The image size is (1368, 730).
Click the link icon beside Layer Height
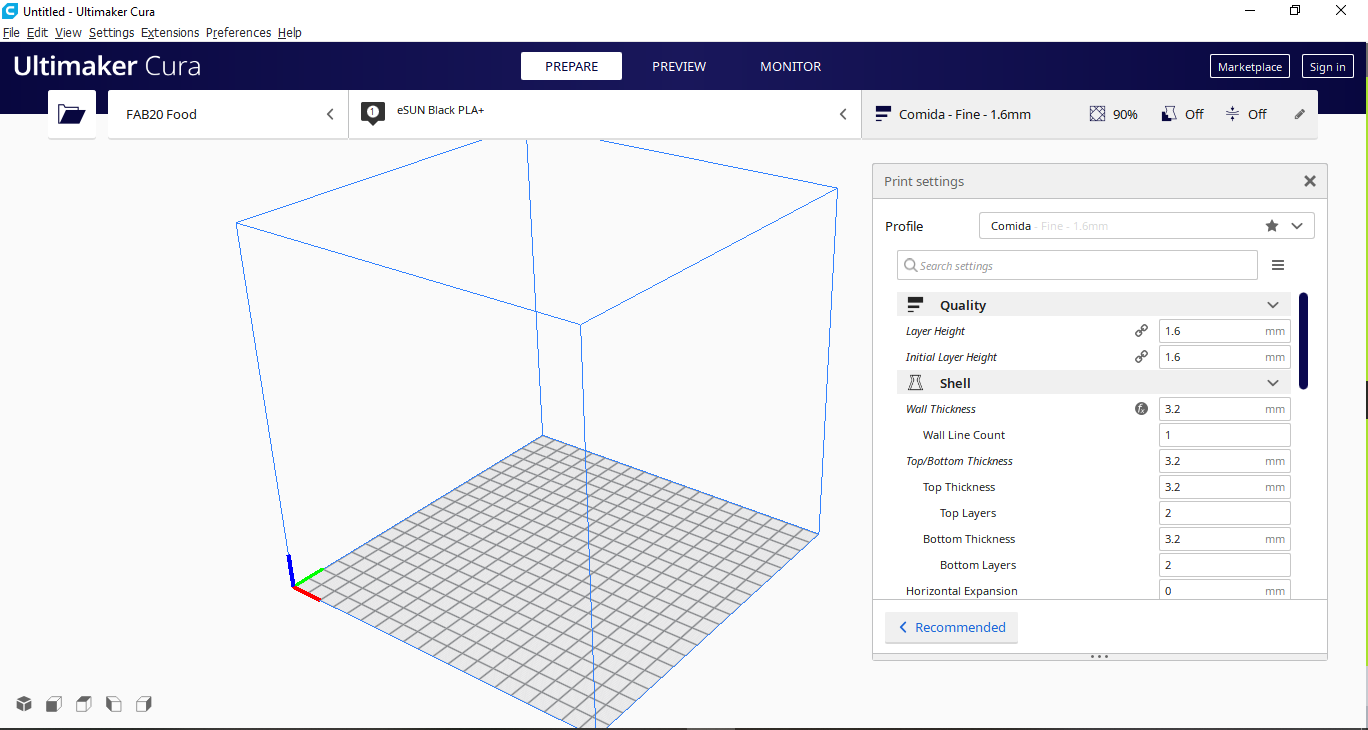pos(1141,331)
